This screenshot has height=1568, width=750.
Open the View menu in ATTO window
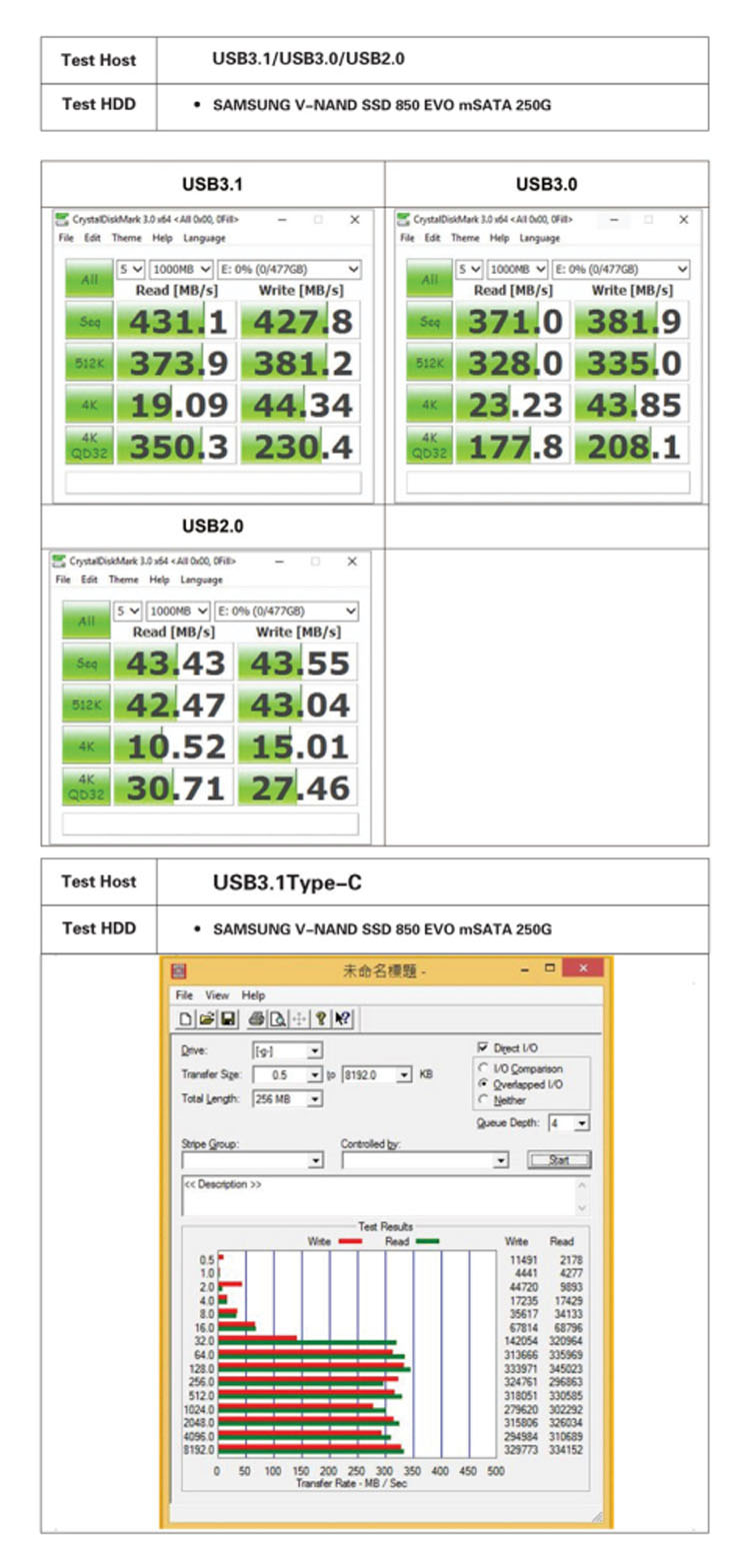point(217,995)
